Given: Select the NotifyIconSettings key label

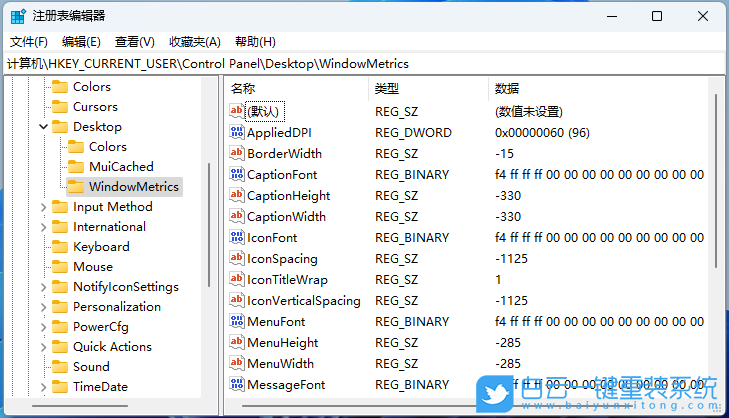Looking at the screenshot, I should pos(126,287).
